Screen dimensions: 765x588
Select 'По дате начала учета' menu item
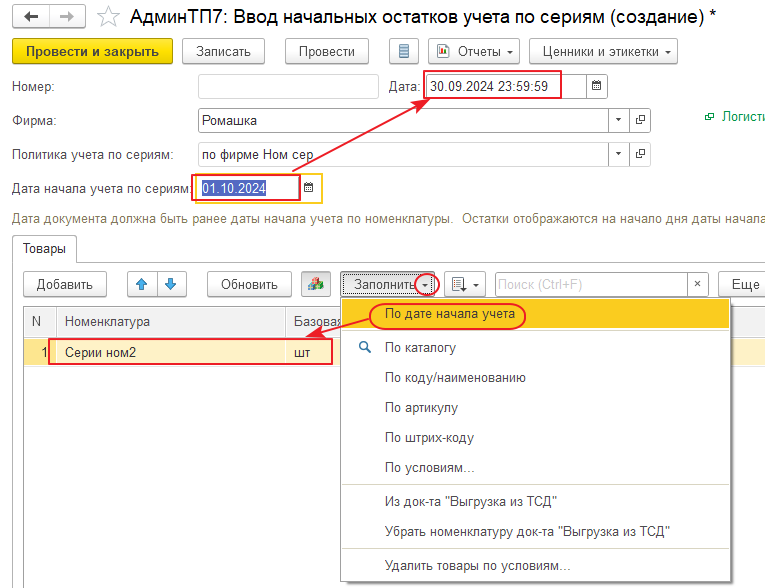[450, 314]
